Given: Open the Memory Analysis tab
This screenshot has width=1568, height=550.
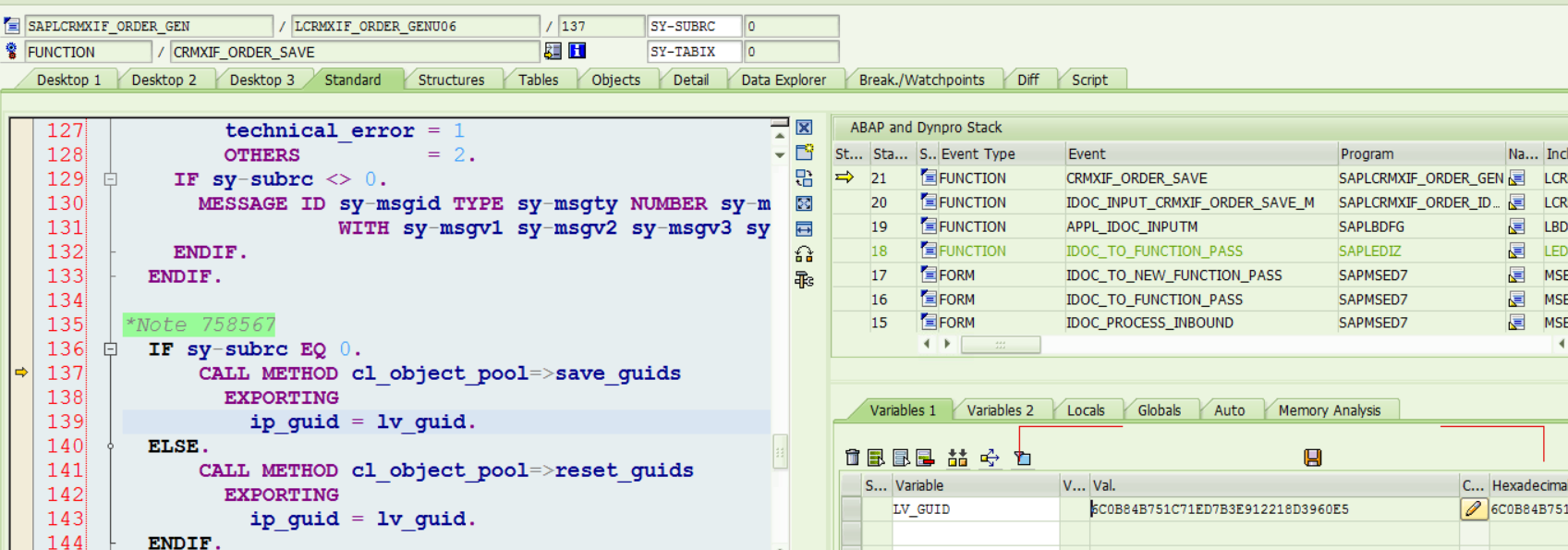Looking at the screenshot, I should click(1329, 410).
